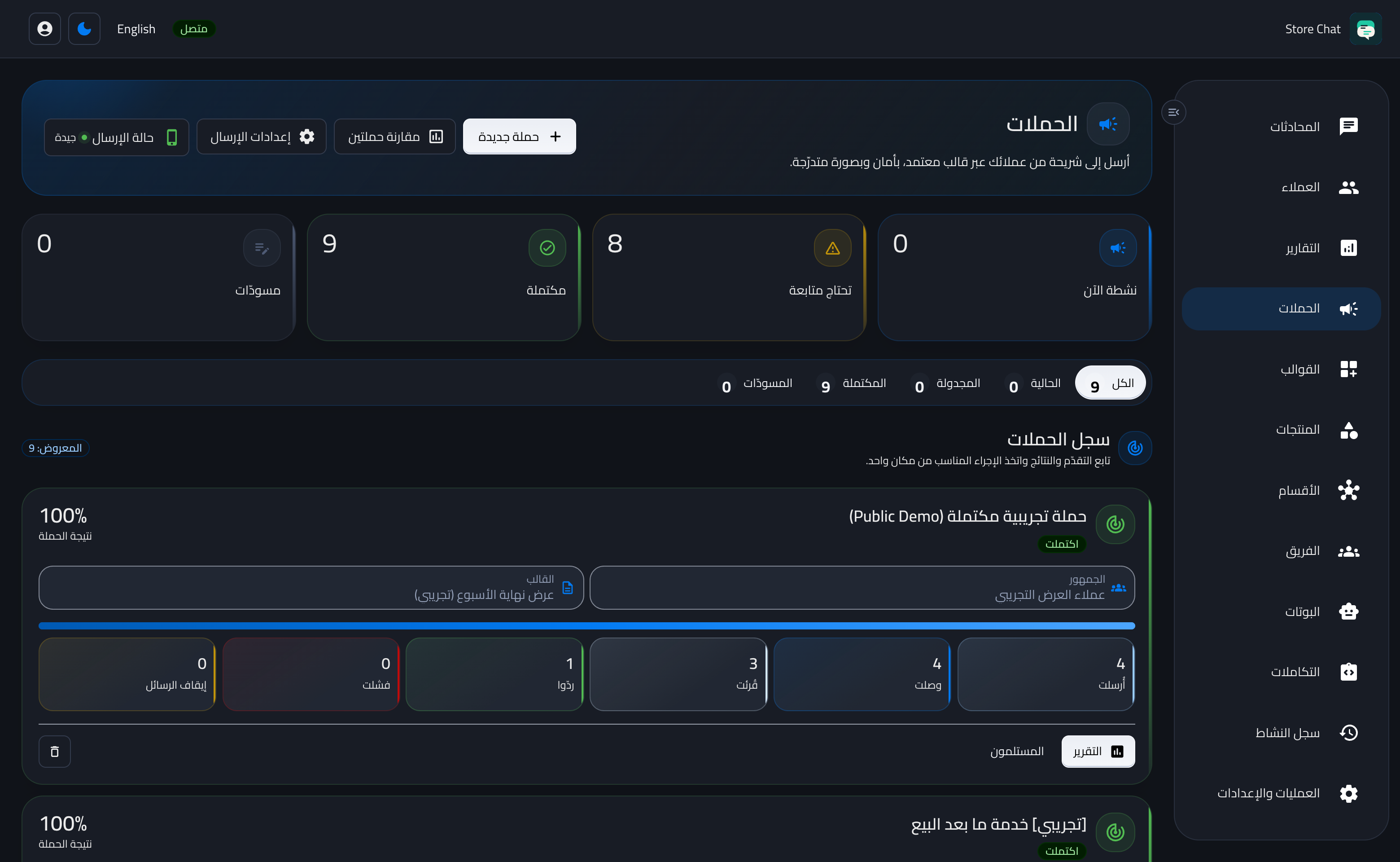Click the الأقسام hub icon

coord(1348,490)
